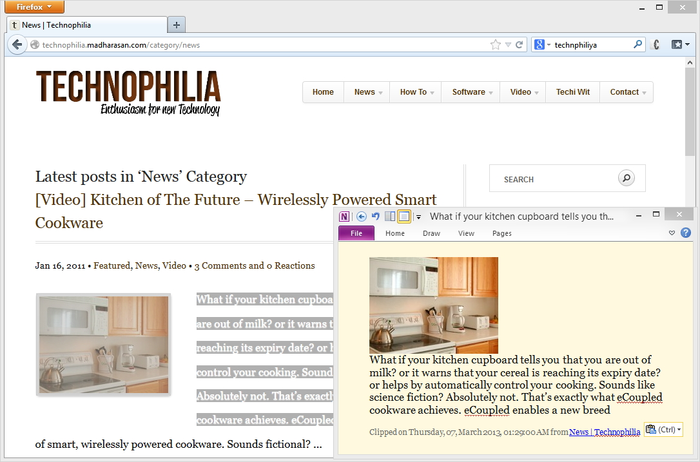This screenshot has width=700, height=462.
Task: Click the Technophilia tab favicon
Action: click(x=14, y=25)
